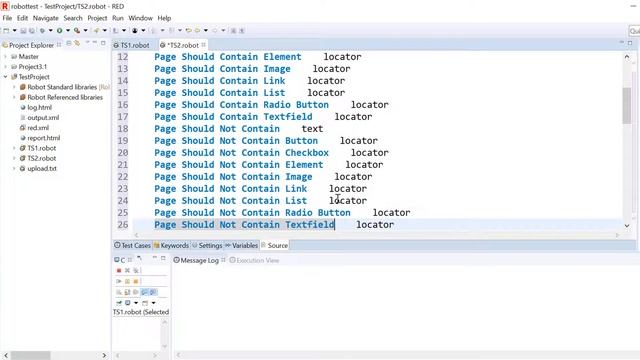Maximize the editor area
This screenshot has height=360, width=640.
point(630,43)
